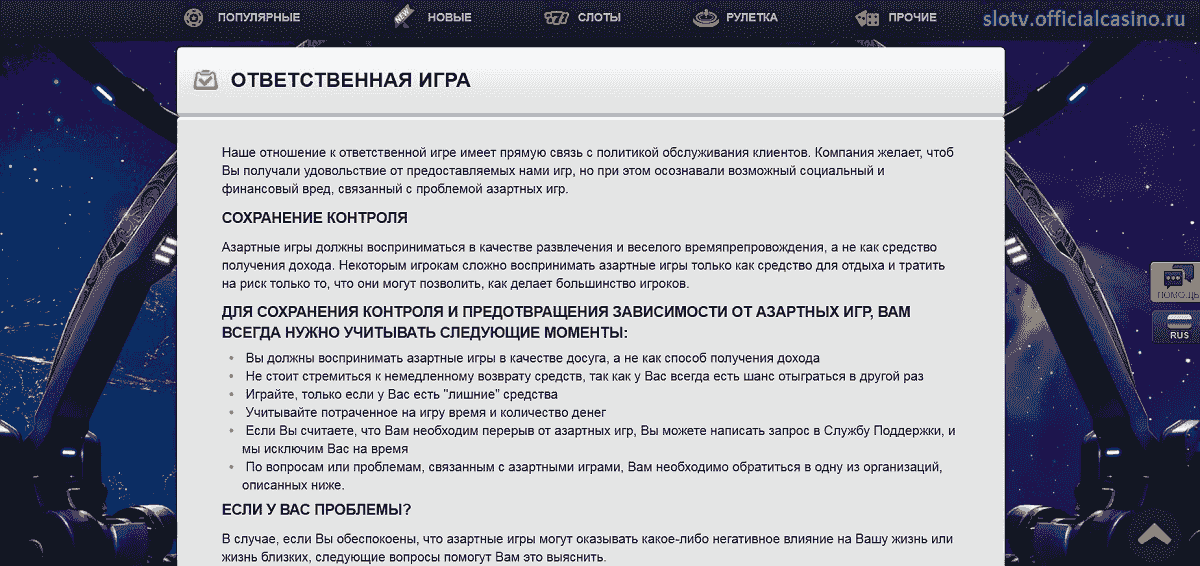Click the Если у Вас проблемы? heading

pyautogui.click(x=316, y=509)
